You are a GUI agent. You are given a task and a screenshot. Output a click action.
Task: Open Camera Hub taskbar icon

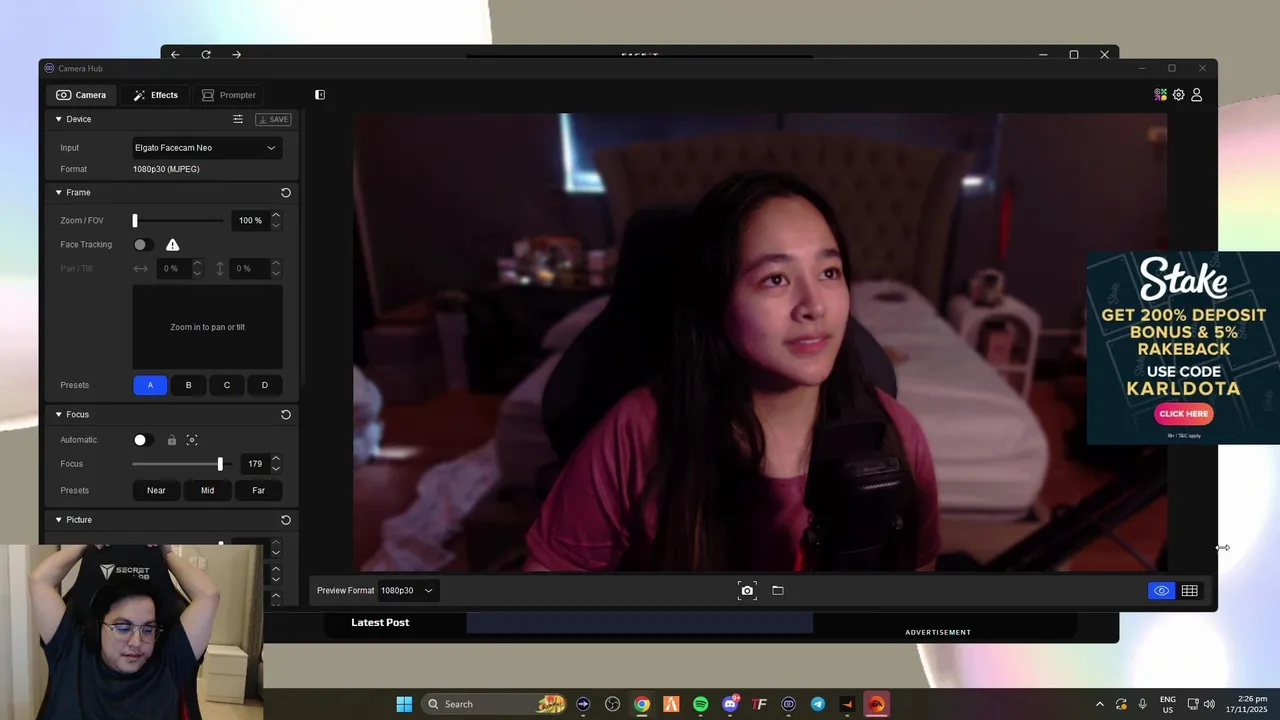click(789, 704)
